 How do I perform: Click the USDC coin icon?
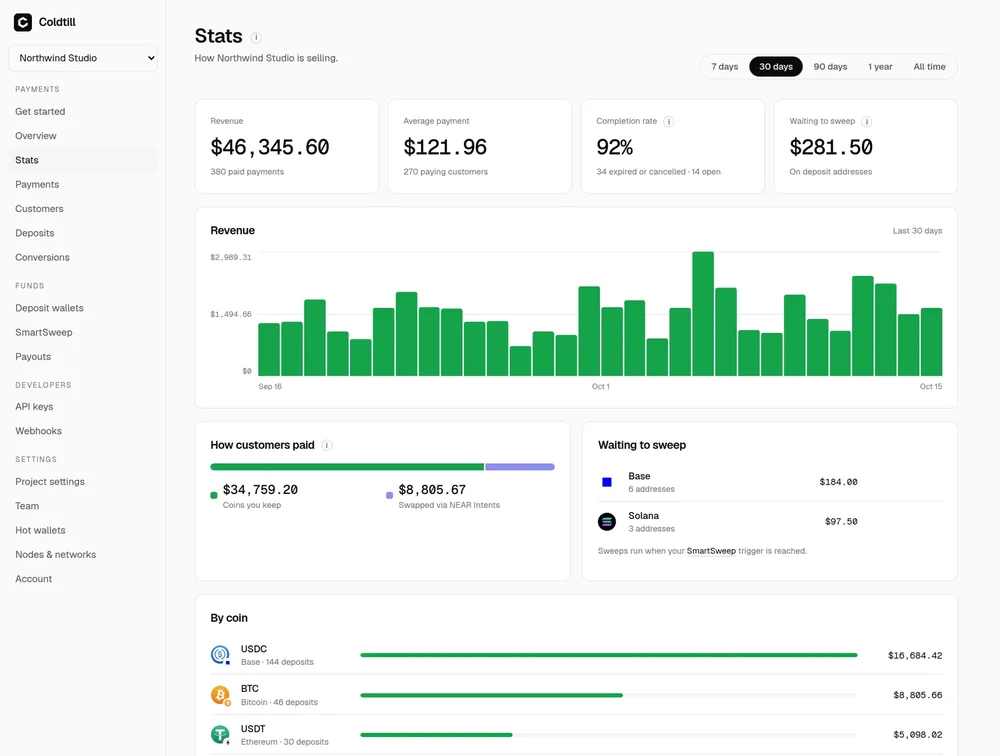click(220, 655)
